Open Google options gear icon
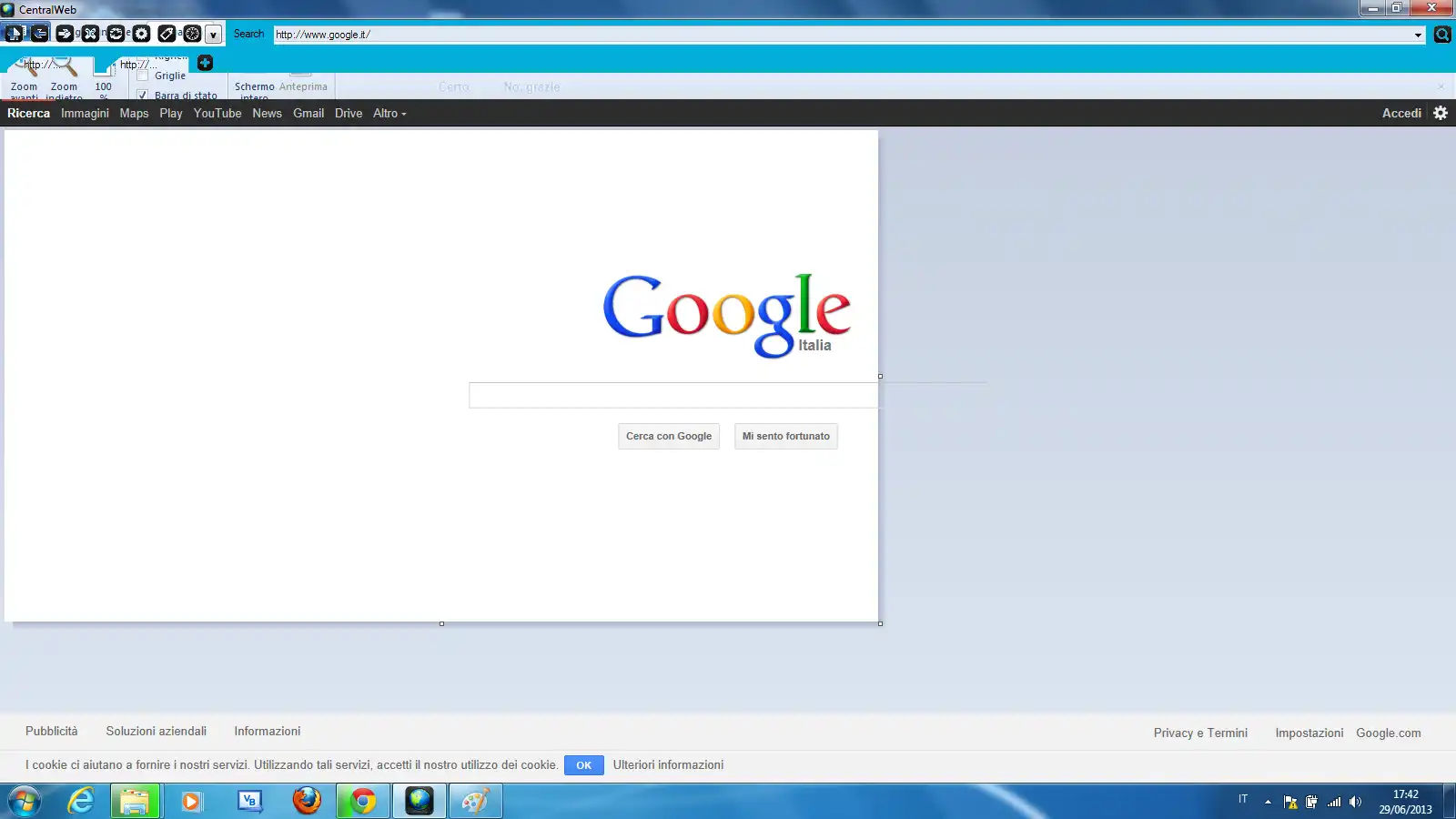The image size is (1456, 819). pos(1441,113)
